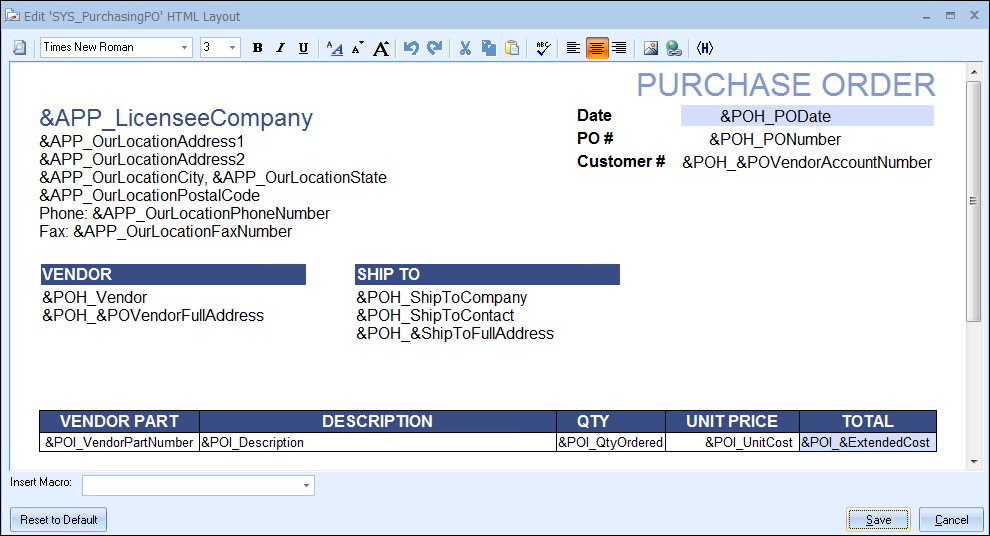990x536 pixels.
Task: Insert an image into layout
Action: click(x=651, y=48)
